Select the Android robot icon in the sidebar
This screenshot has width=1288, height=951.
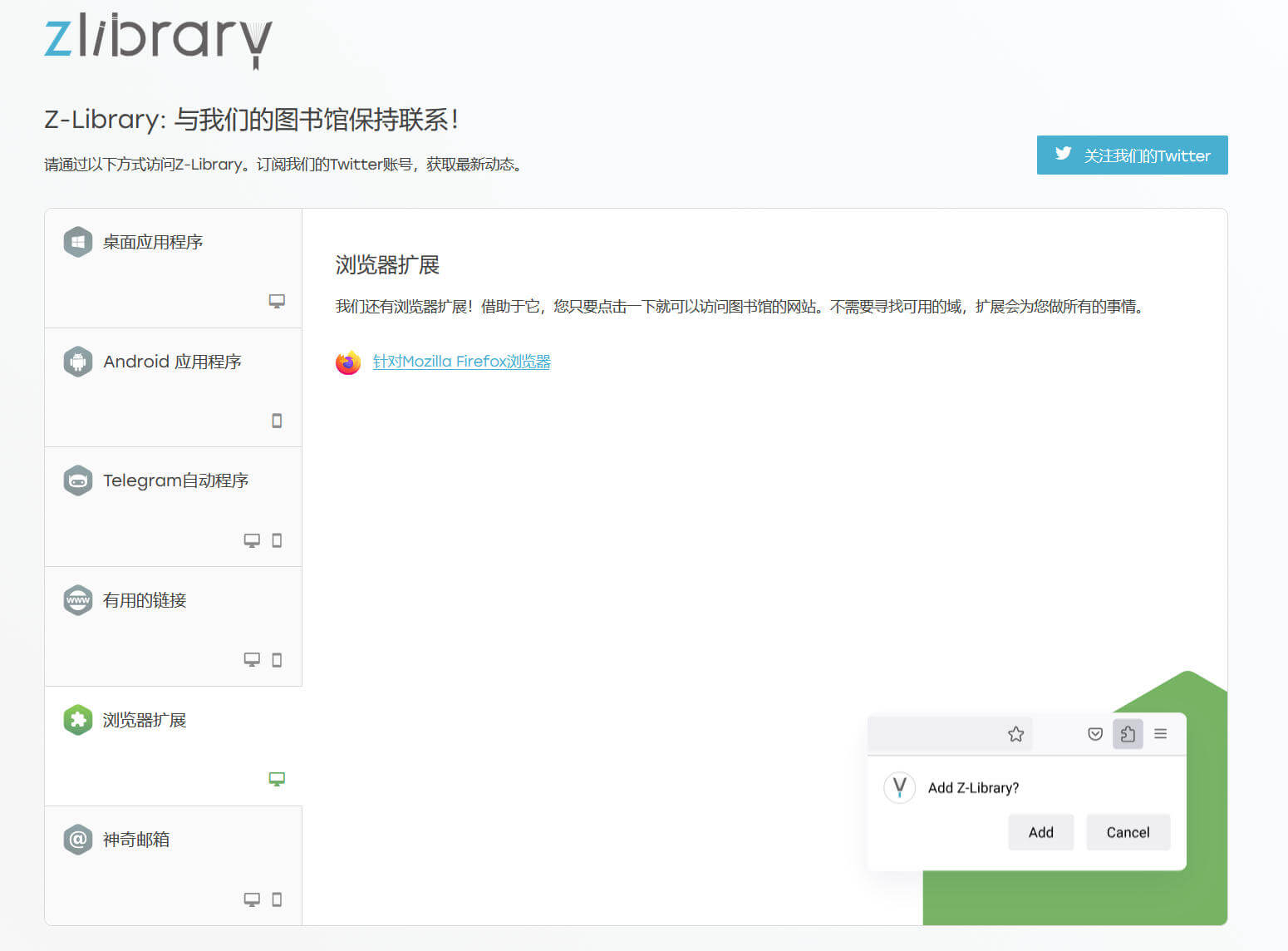coord(77,362)
